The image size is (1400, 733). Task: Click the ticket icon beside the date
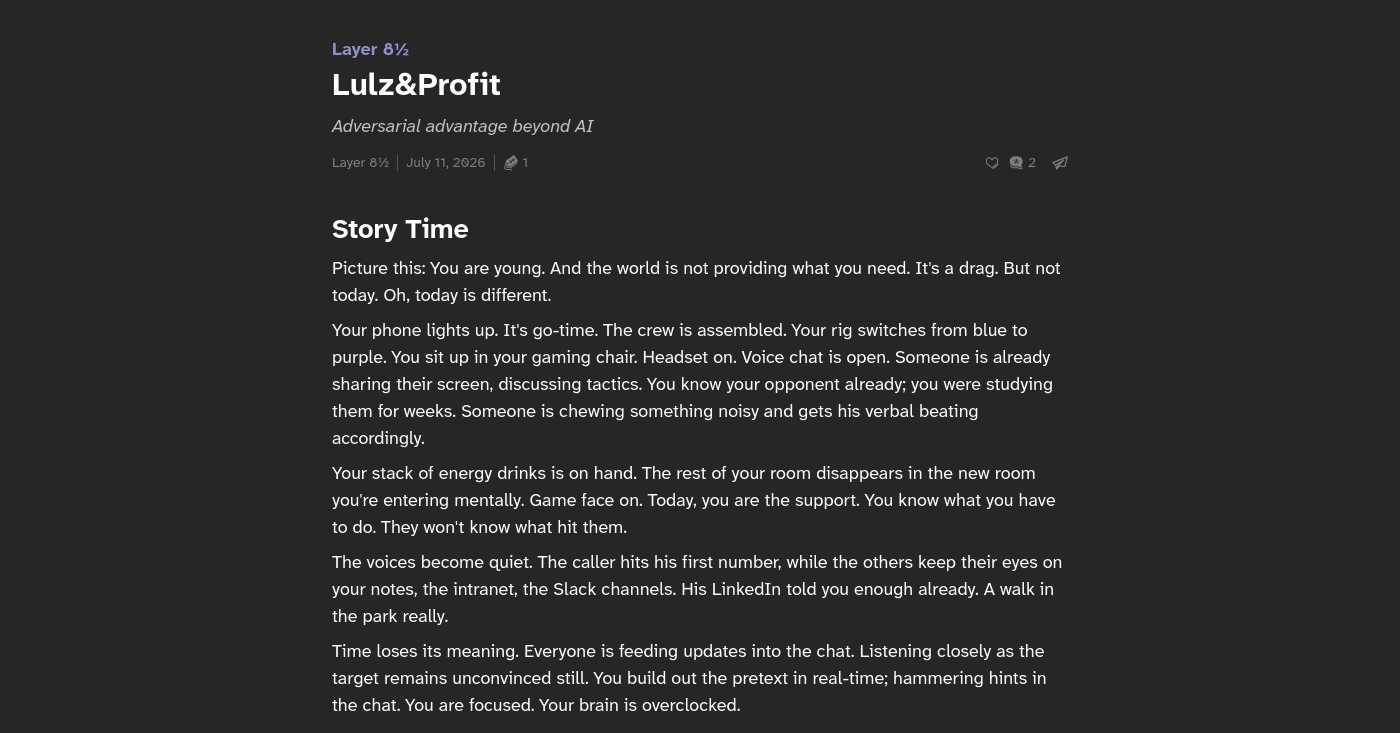coord(511,163)
